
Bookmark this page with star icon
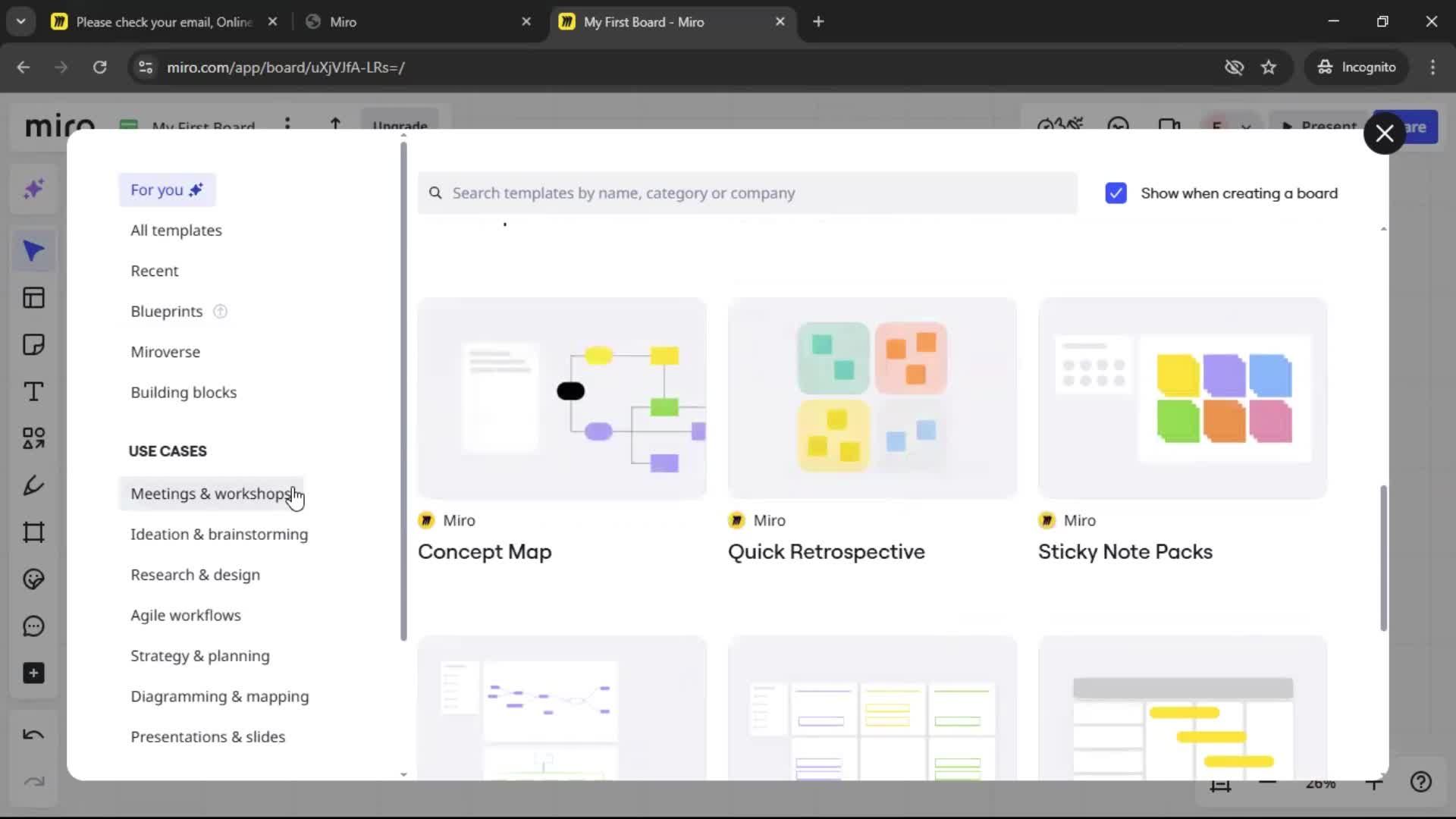point(1269,67)
